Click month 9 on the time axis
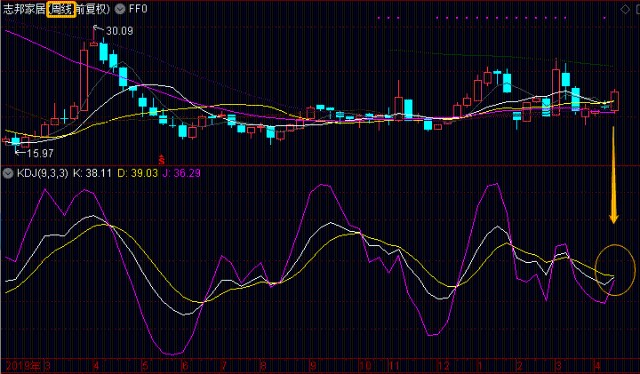This screenshot has width=640, height=374. click(313, 365)
